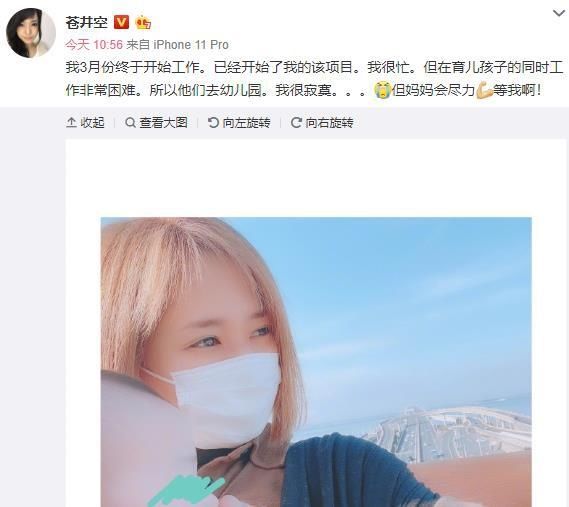Viewport: 569px width, 507px height.
Task: Click the 收起 upward arrow icon
Action: tap(71, 123)
